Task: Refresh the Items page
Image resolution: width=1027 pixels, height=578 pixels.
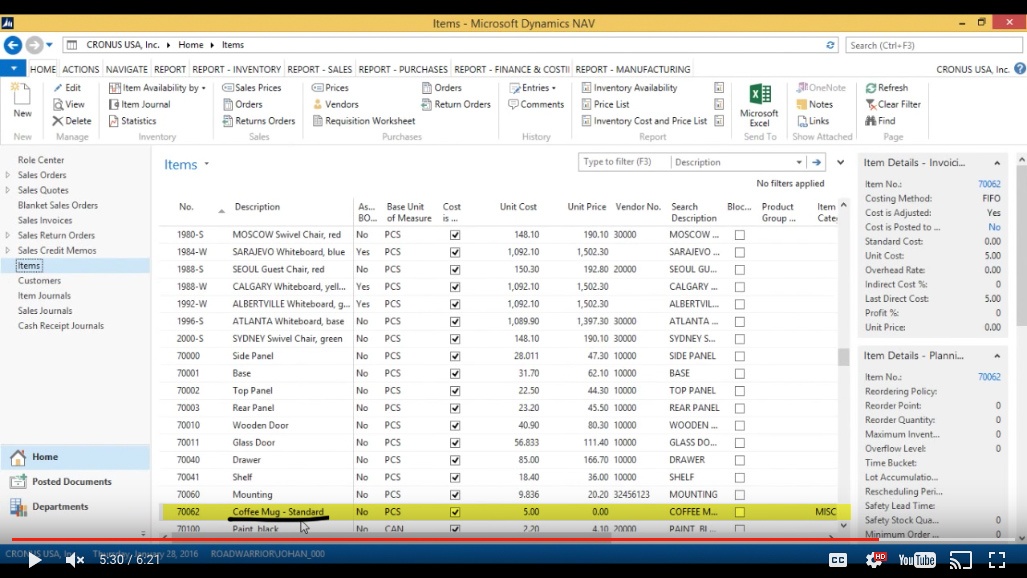Action: (x=887, y=88)
